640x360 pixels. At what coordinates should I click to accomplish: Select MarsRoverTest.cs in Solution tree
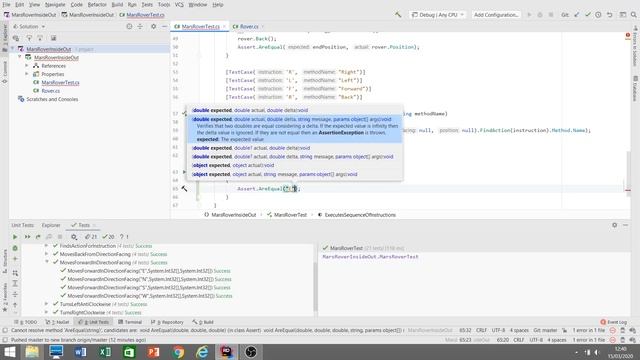click(x=60, y=82)
